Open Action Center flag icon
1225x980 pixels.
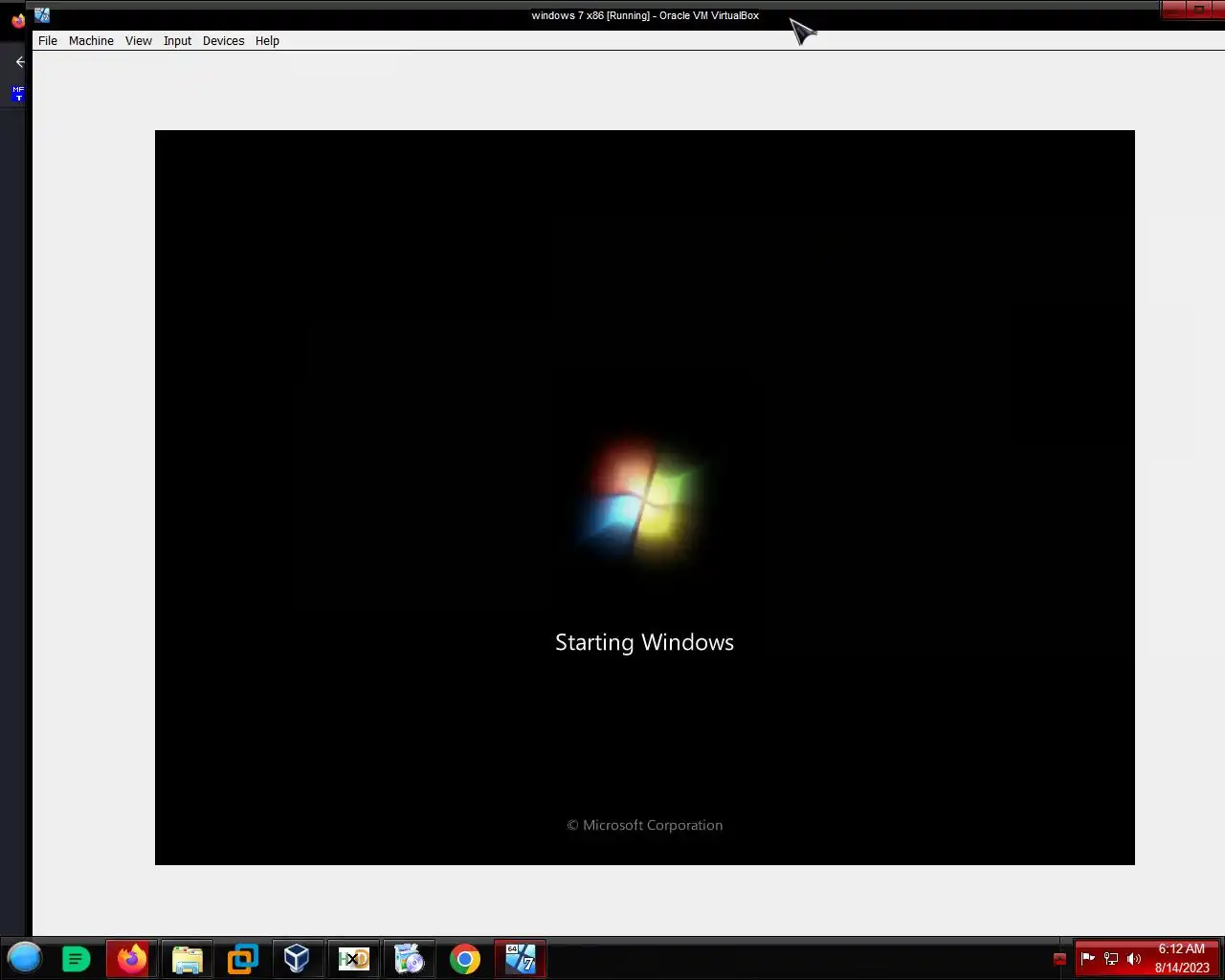[1088, 959]
